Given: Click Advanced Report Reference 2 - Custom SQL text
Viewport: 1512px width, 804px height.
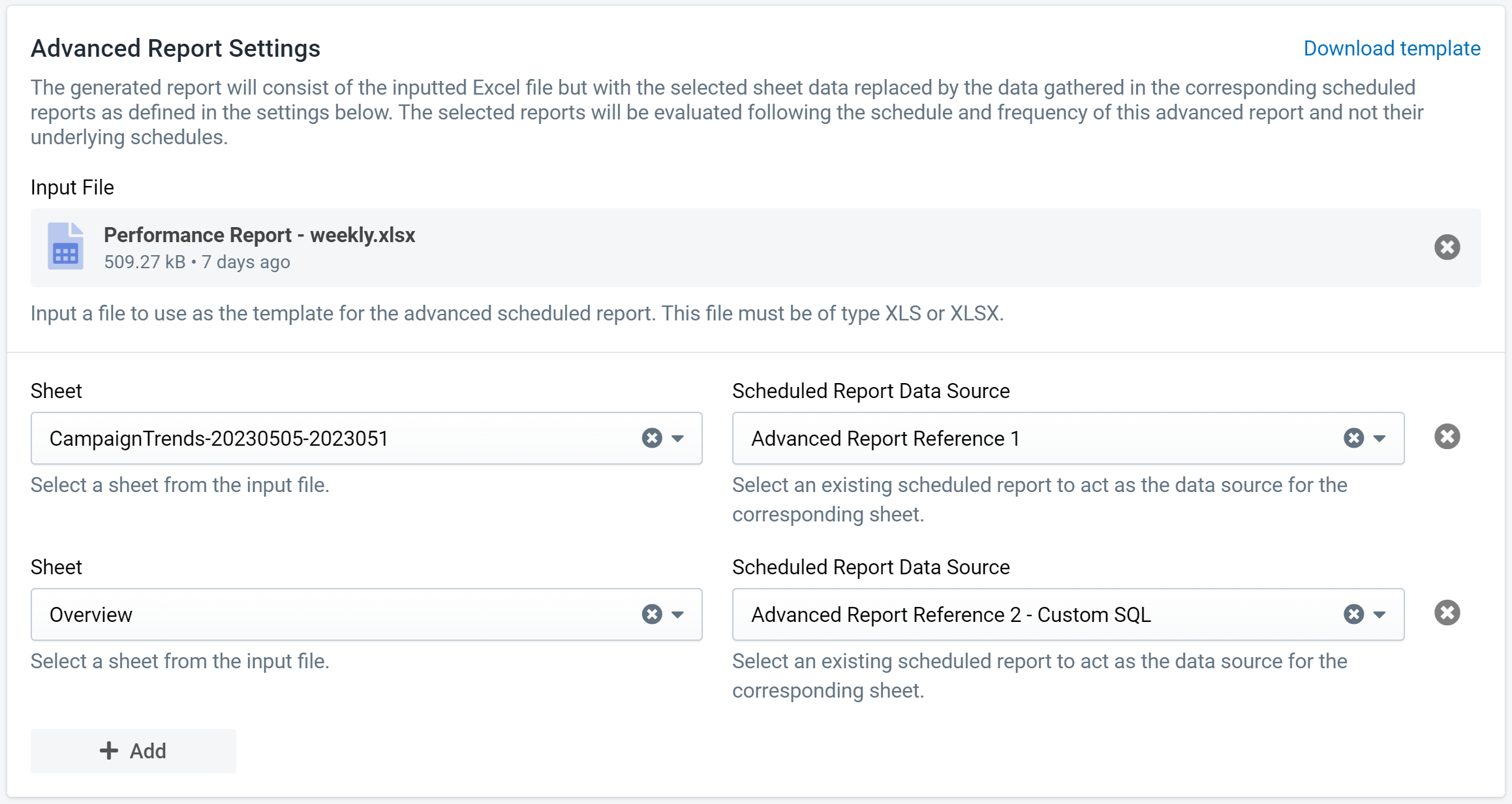Looking at the screenshot, I should 951,615.
